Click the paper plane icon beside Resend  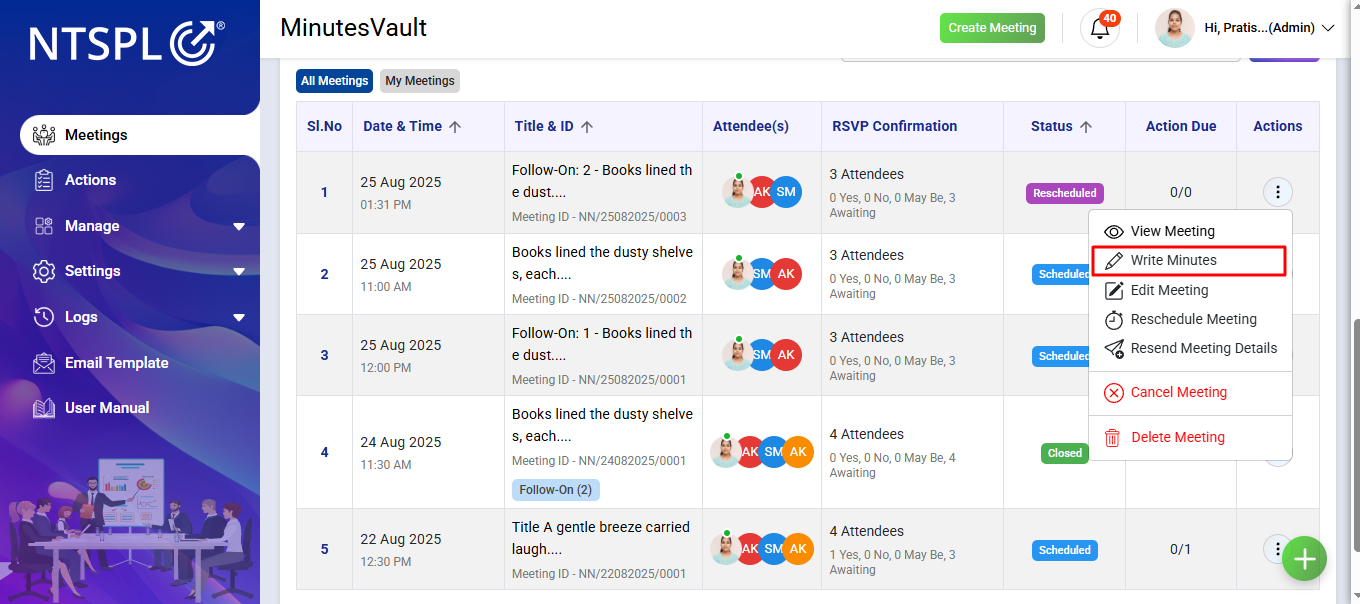click(1114, 349)
